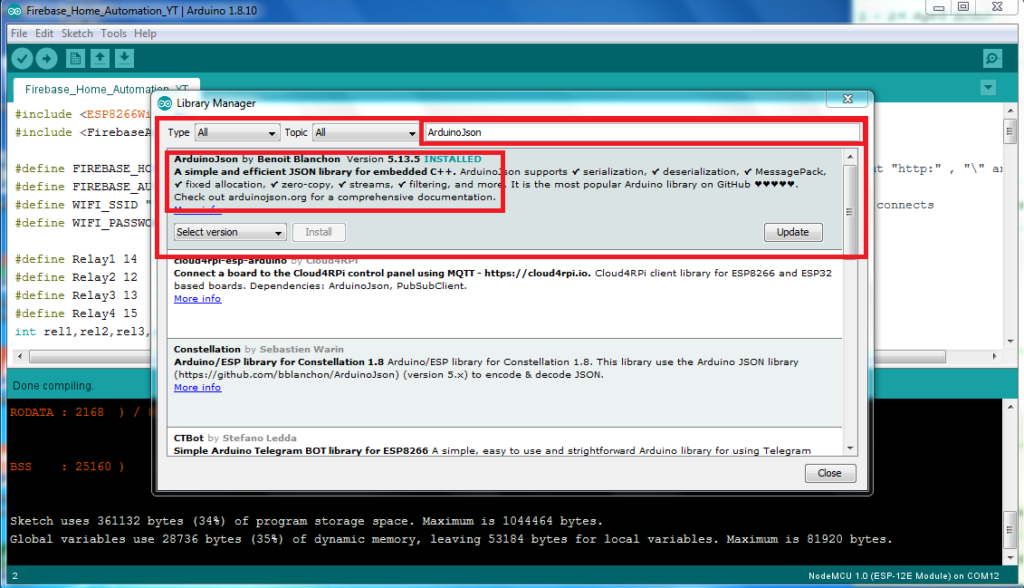This screenshot has height=588, width=1024.
Task: Click the code editor horizontal scrollbar right arrow
Action: [995, 357]
